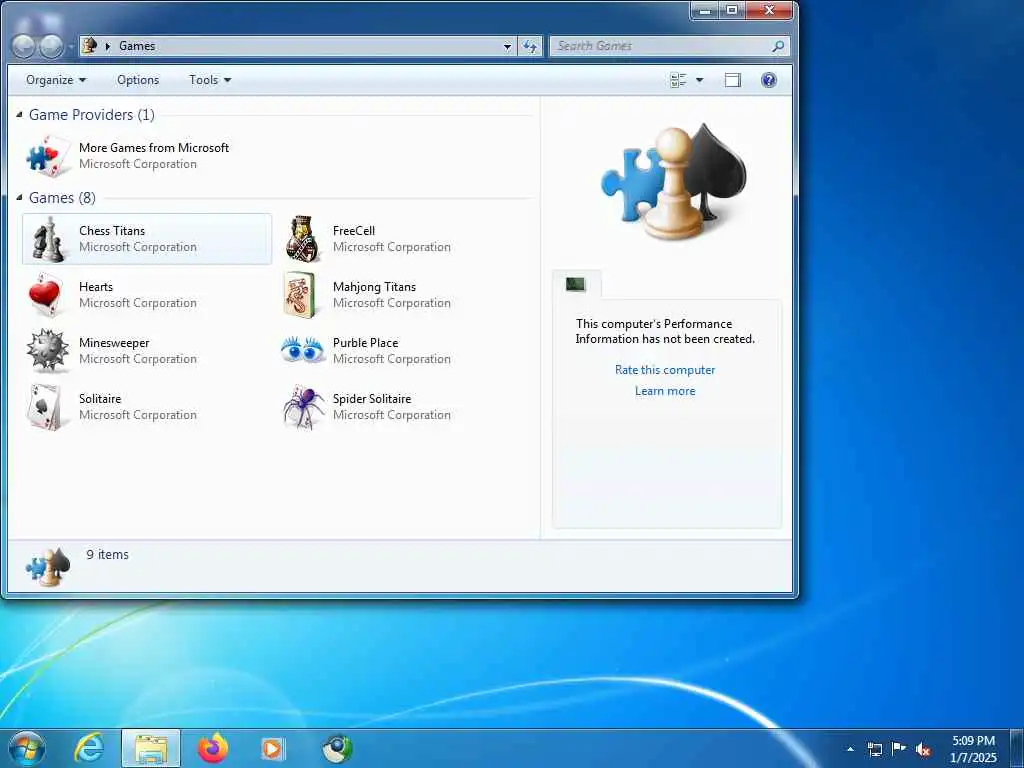The image size is (1024, 768).
Task: Click Rate this computer link
Action: tap(665, 370)
